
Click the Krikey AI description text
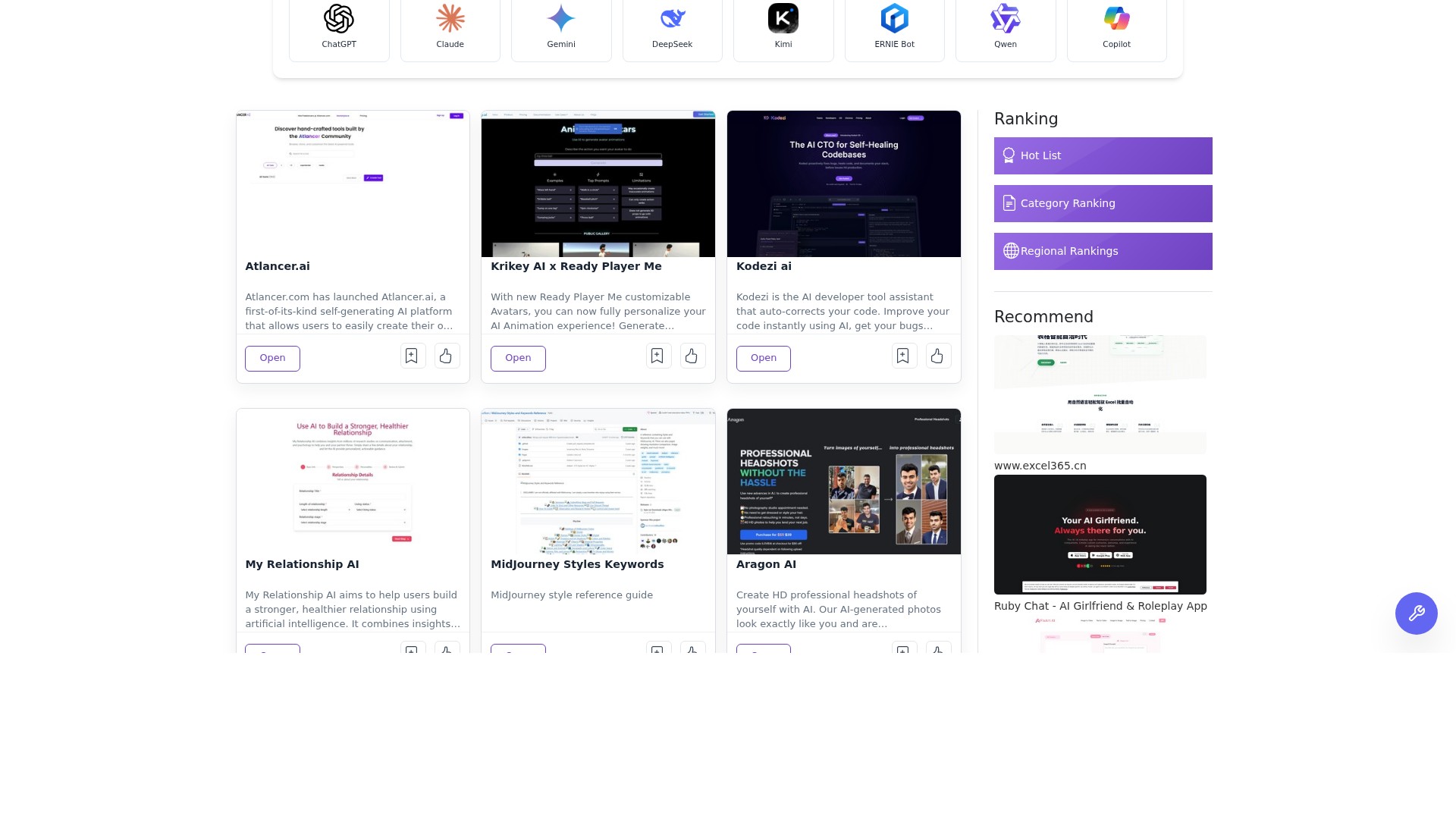click(598, 312)
